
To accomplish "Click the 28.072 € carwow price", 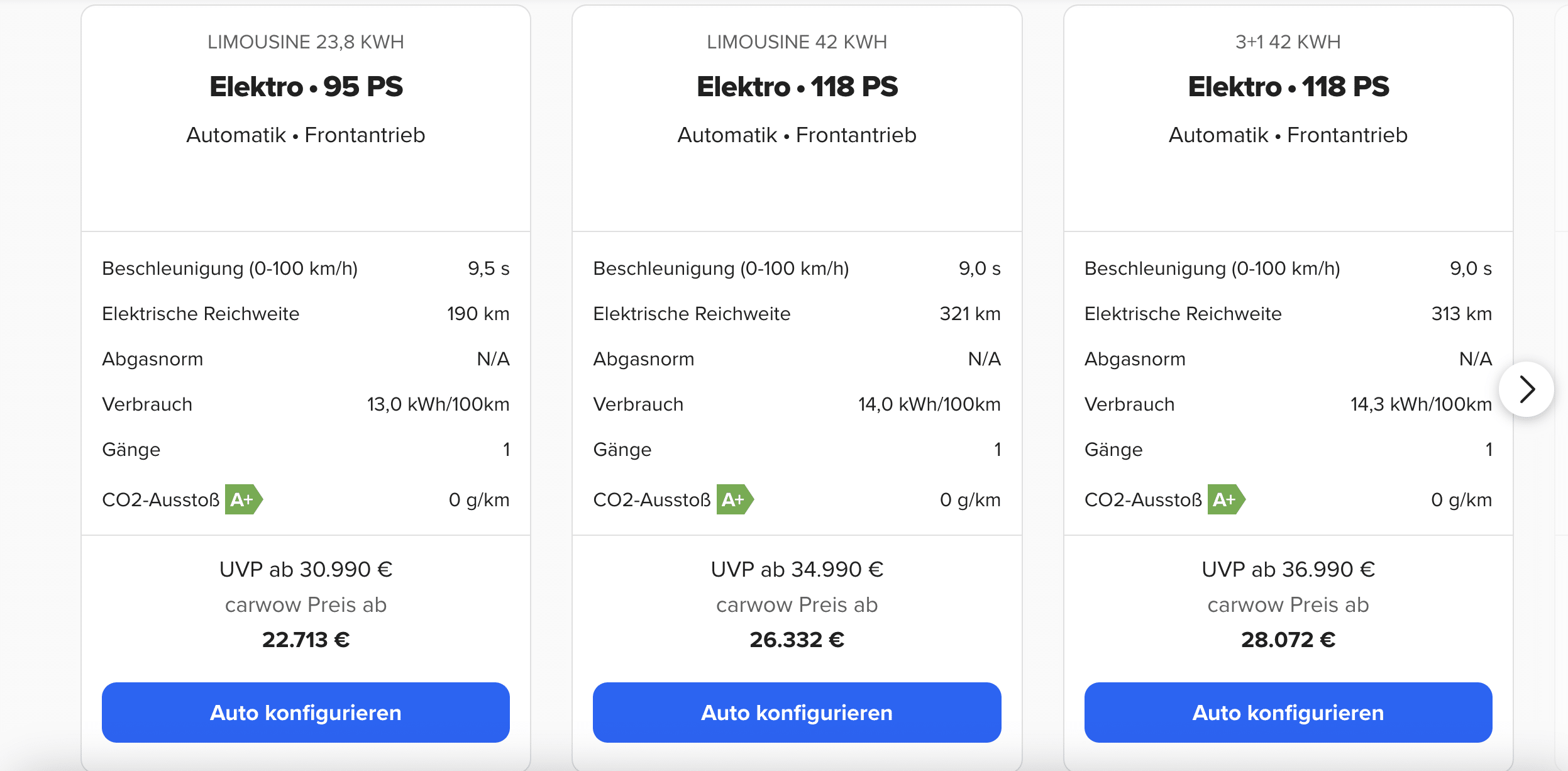I will 1288,640.
